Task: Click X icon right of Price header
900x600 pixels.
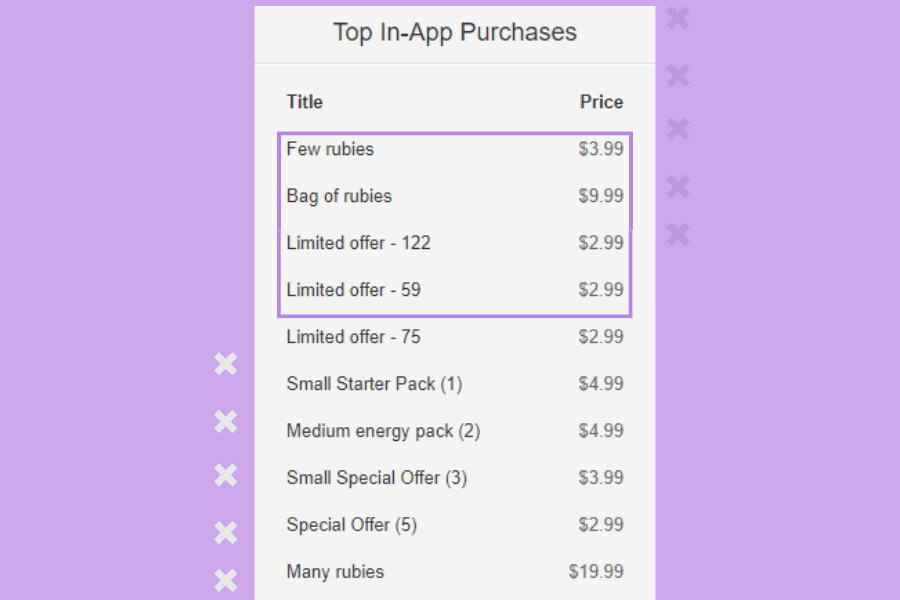Action: tap(678, 76)
